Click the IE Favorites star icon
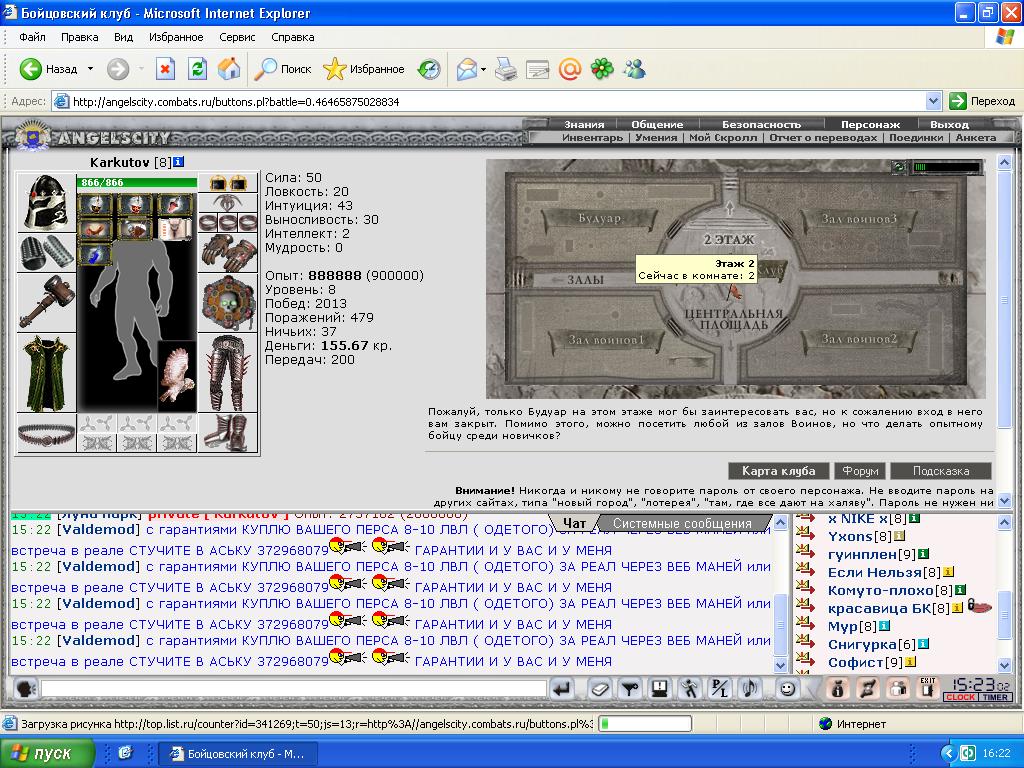This screenshot has height=768, width=1024. click(x=334, y=69)
